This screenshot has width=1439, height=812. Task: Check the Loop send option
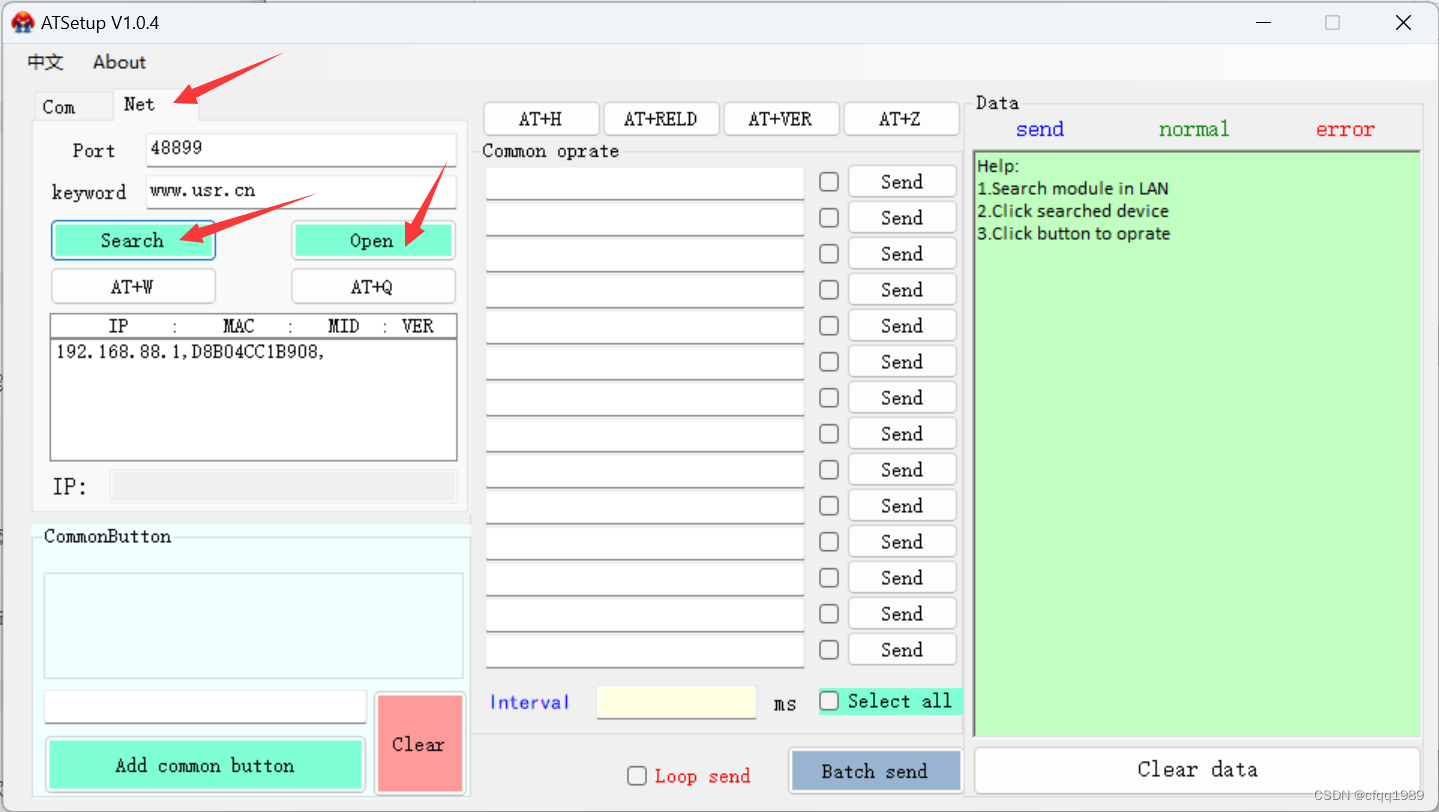[x=637, y=775]
